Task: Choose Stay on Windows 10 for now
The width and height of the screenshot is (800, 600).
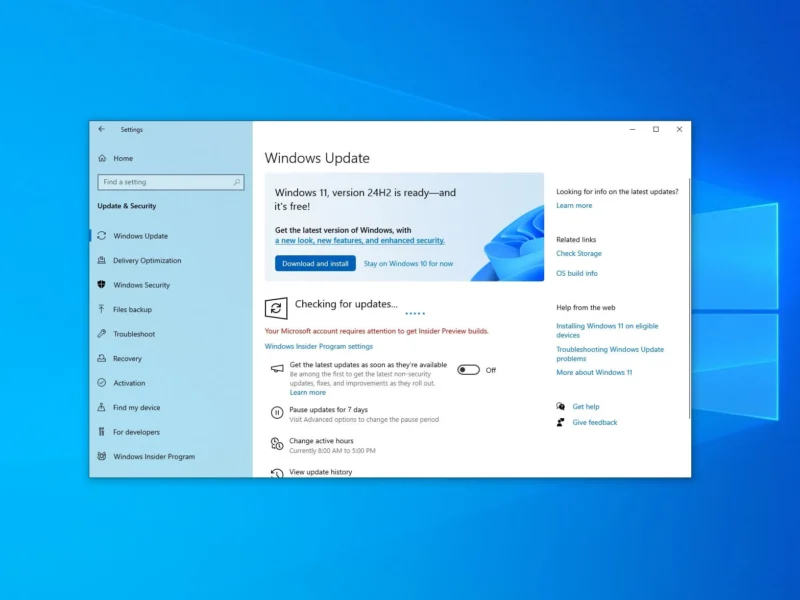Action: [x=407, y=264]
